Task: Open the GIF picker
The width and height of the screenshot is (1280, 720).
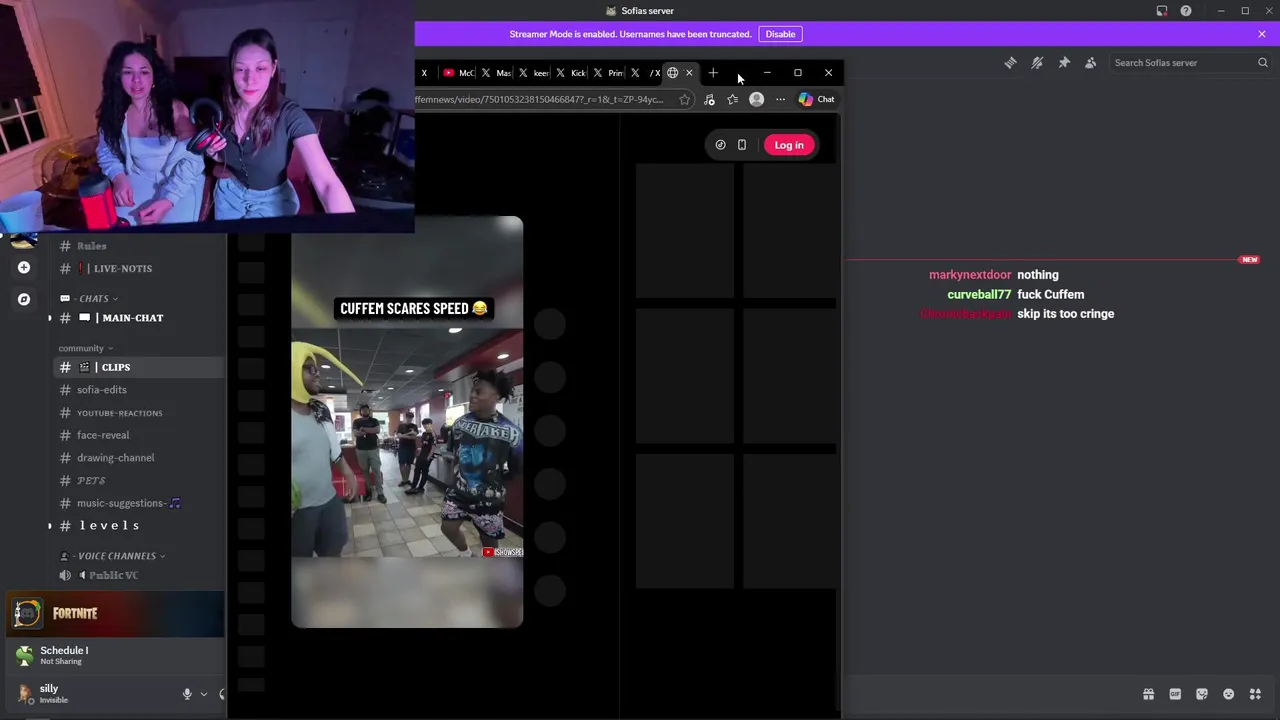Action: click(1175, 694)
